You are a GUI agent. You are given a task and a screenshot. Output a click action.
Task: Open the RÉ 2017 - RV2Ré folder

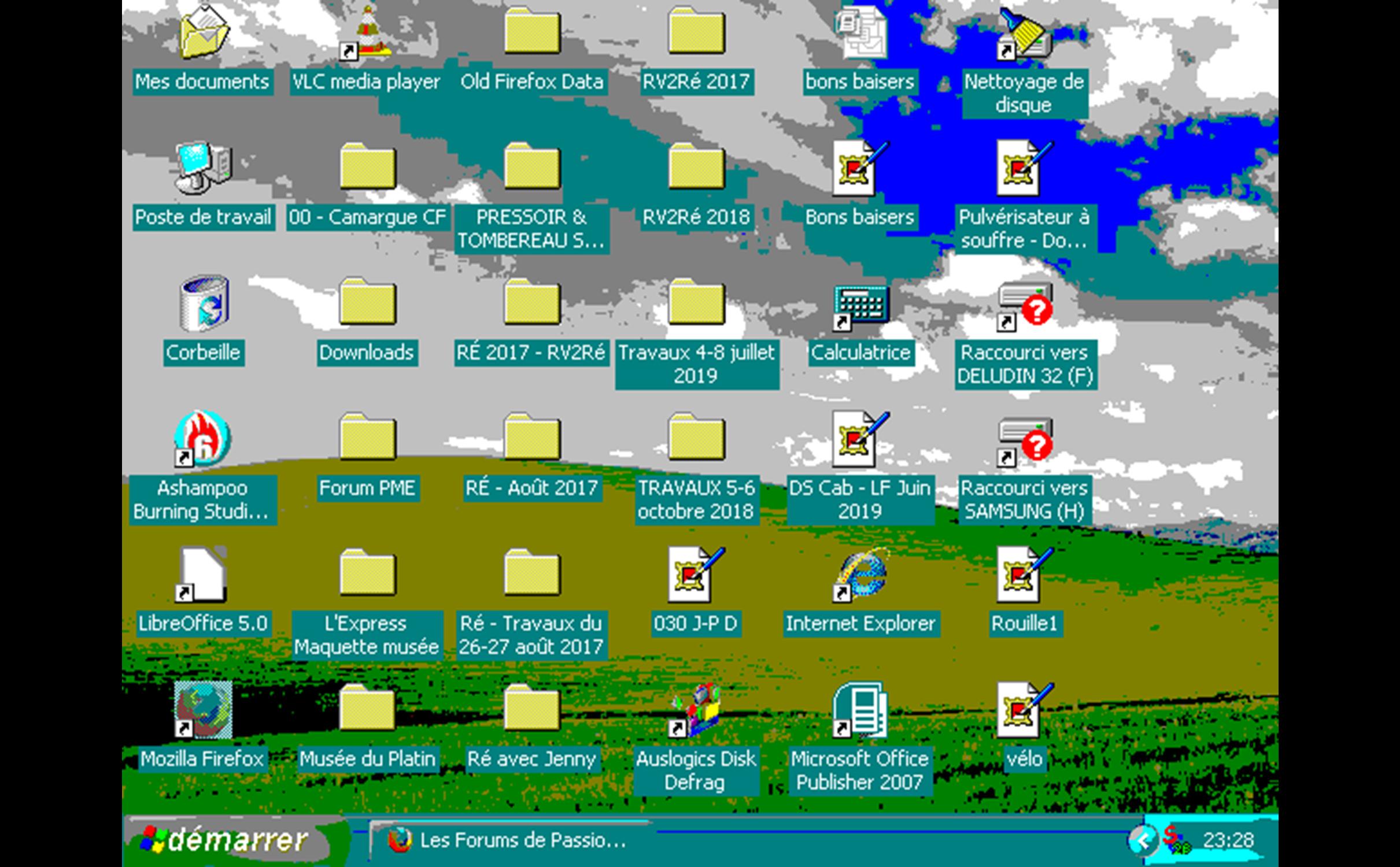point(531,302)
